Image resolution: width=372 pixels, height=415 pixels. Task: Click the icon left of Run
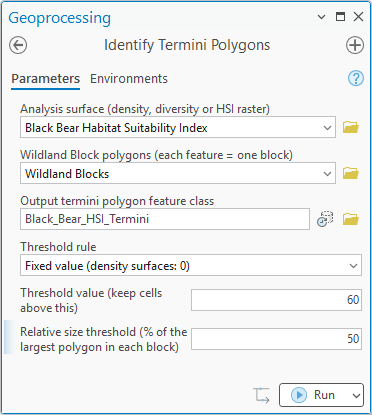(261, 395)
